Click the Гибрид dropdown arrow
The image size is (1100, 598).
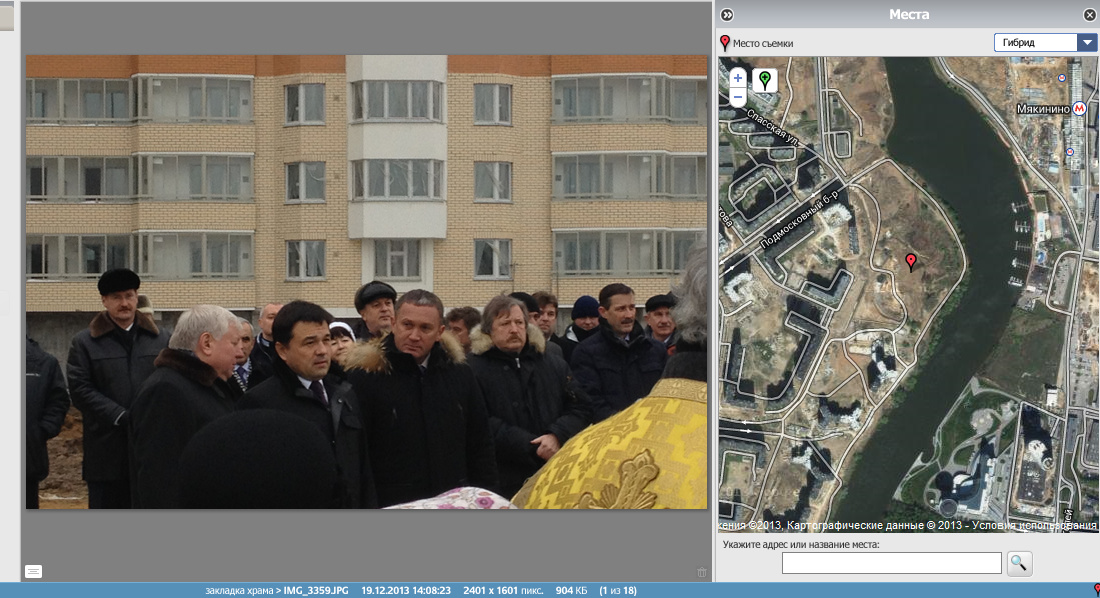pos(1087,43)
